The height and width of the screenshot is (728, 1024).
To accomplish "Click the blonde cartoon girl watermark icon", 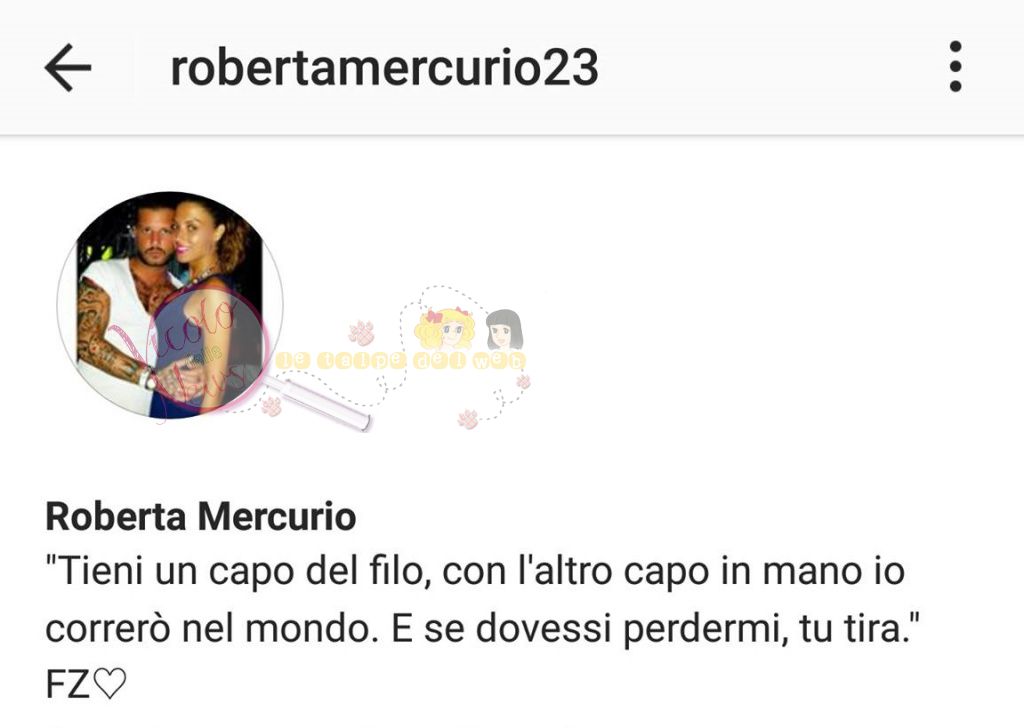I will point(443,328).
